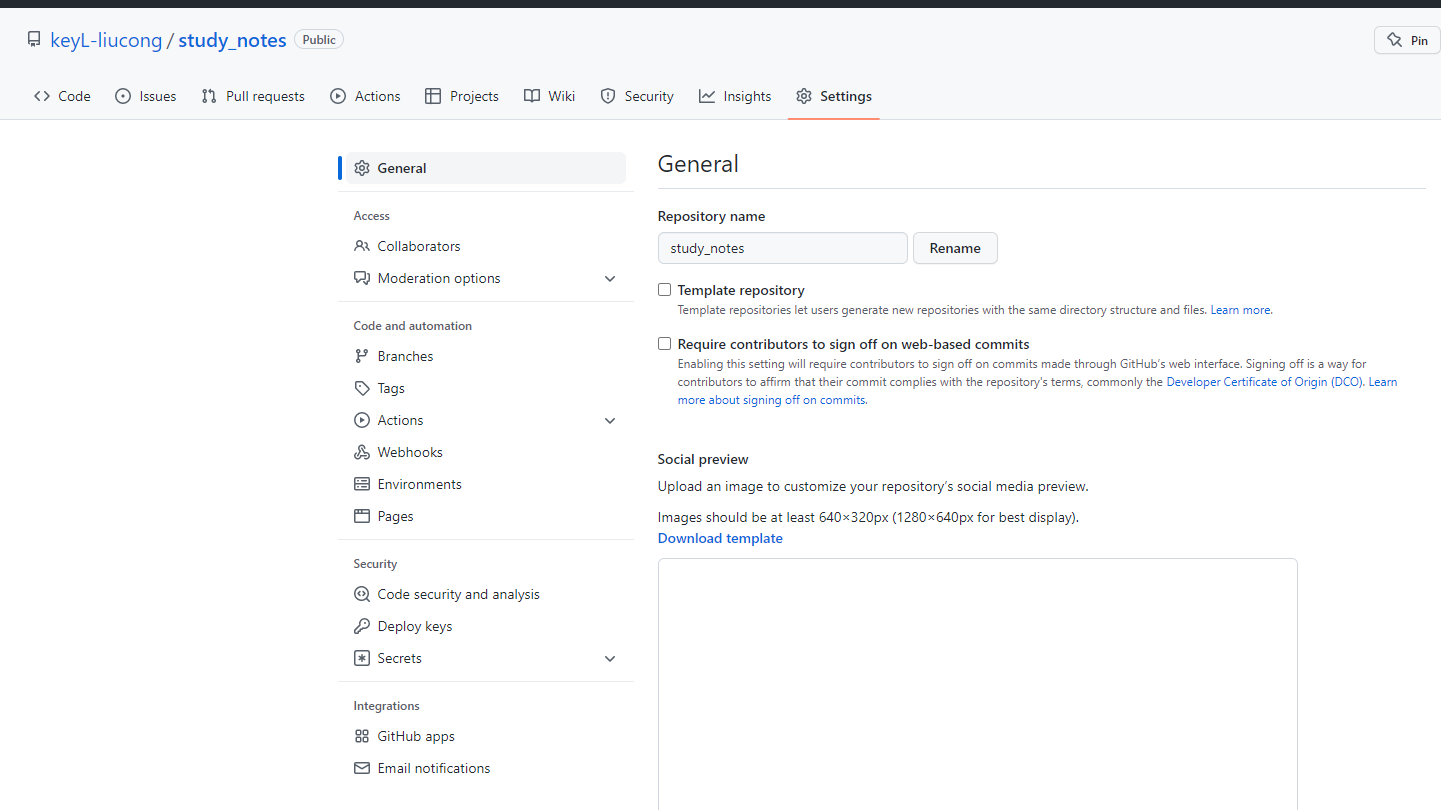The image size is (1441, 810).
Task: Open the keyL-liucong owner link
Action: [x=106, y=40]
